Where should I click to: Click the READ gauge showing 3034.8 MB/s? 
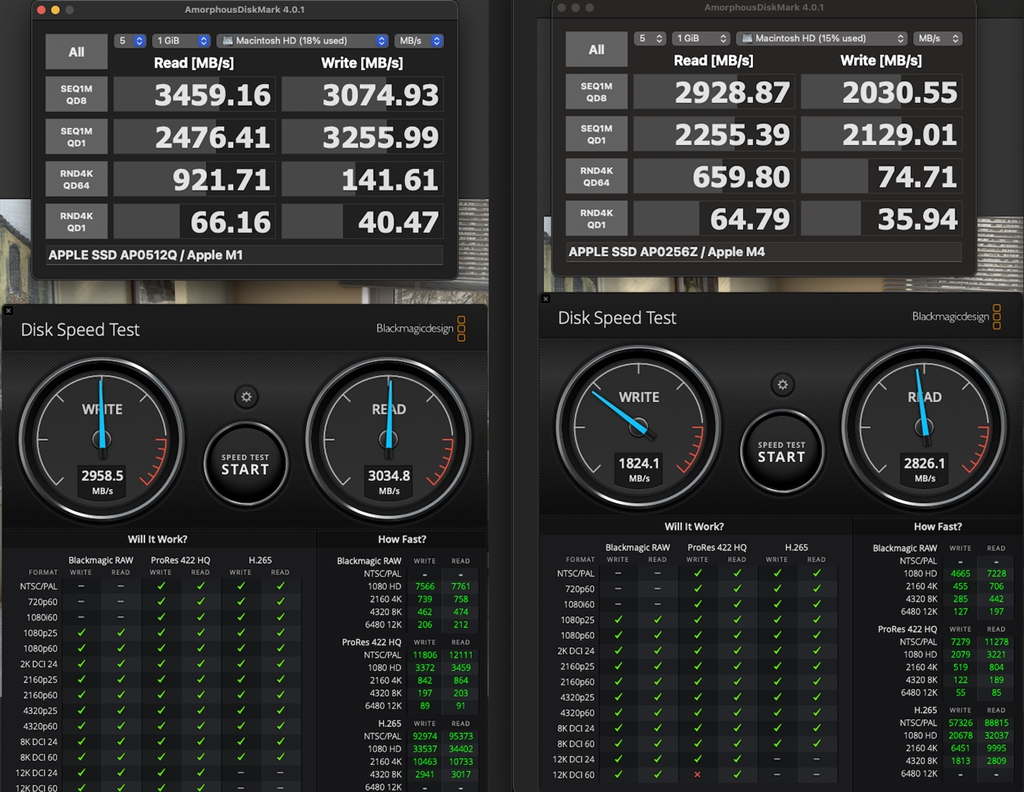click(x=389, y=439)
